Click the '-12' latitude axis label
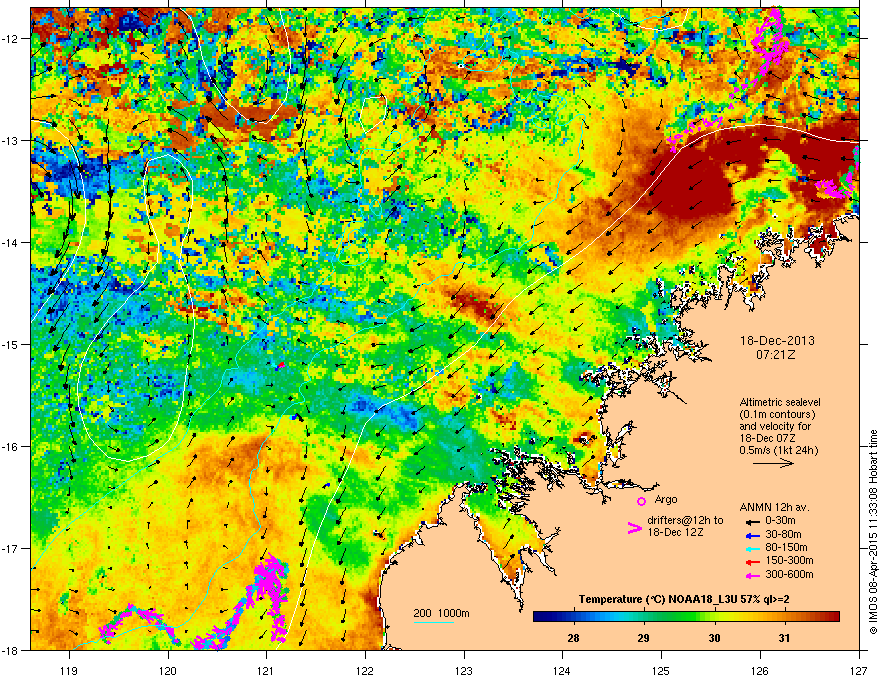Screen dimensions: 880x680 tap(11, 38)
